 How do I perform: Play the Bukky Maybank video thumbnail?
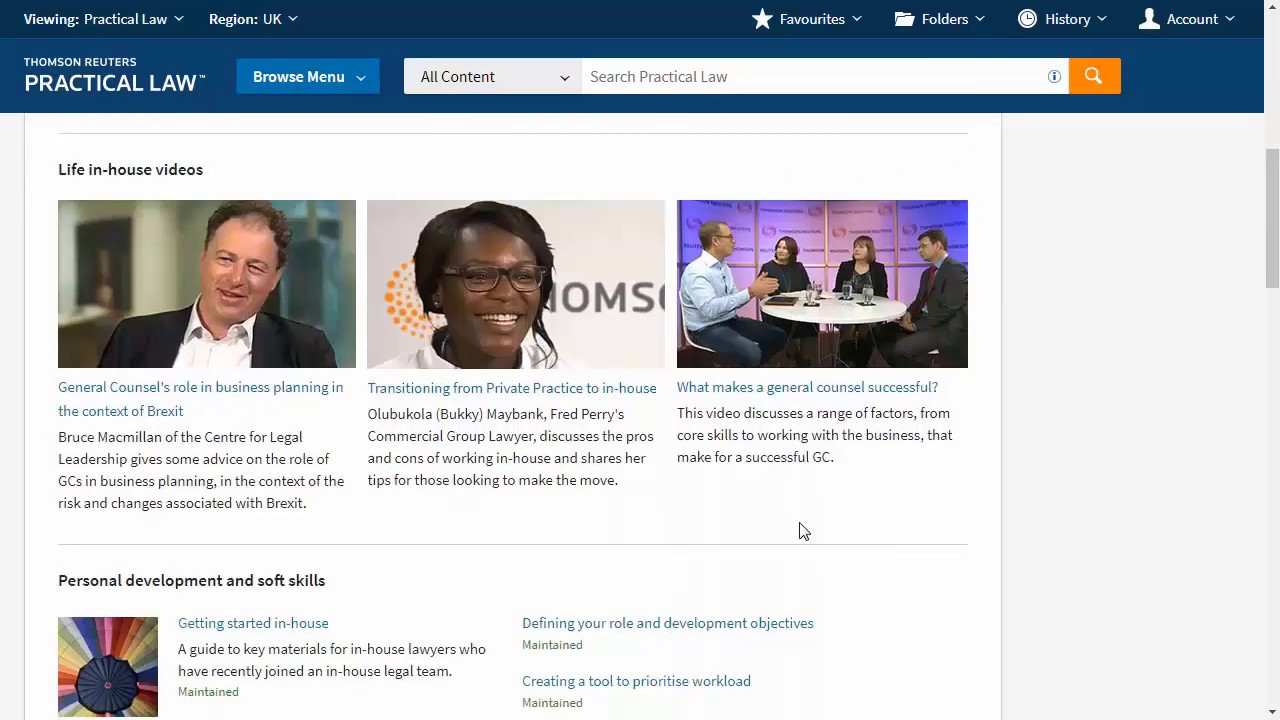click(x=516, y=284)
